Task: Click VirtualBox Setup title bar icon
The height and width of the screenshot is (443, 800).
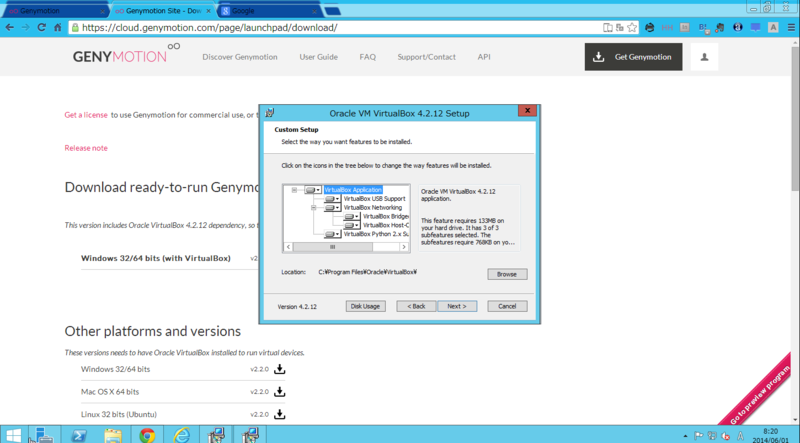Action: pyautogui.click(x=270, y=113)
